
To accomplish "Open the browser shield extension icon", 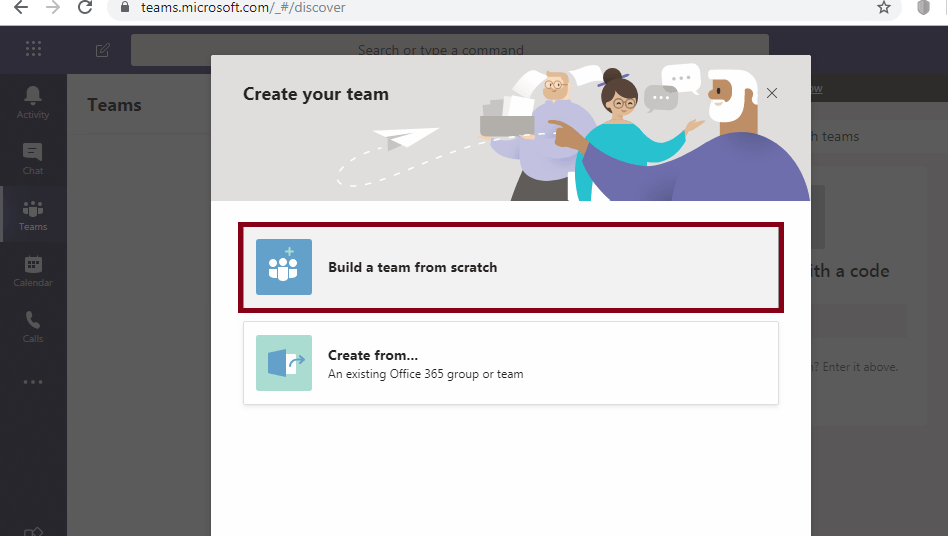I will click(923, 7).
